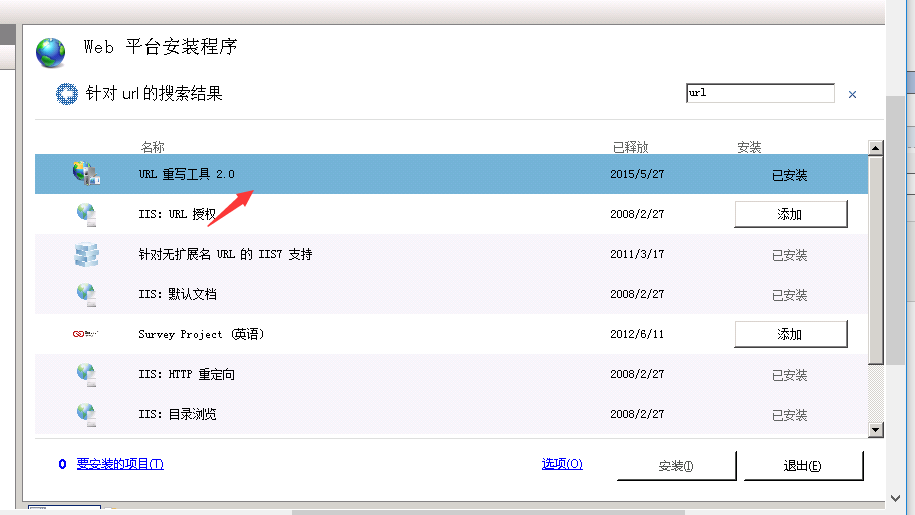Click the outer window scroll down chevron
This screenshot has width=915, height=515.
[896, 498]
